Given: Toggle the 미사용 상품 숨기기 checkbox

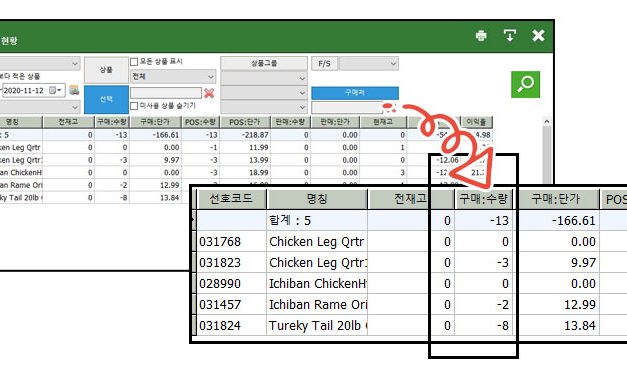Looking at the screenshot, I should (134, 106).
